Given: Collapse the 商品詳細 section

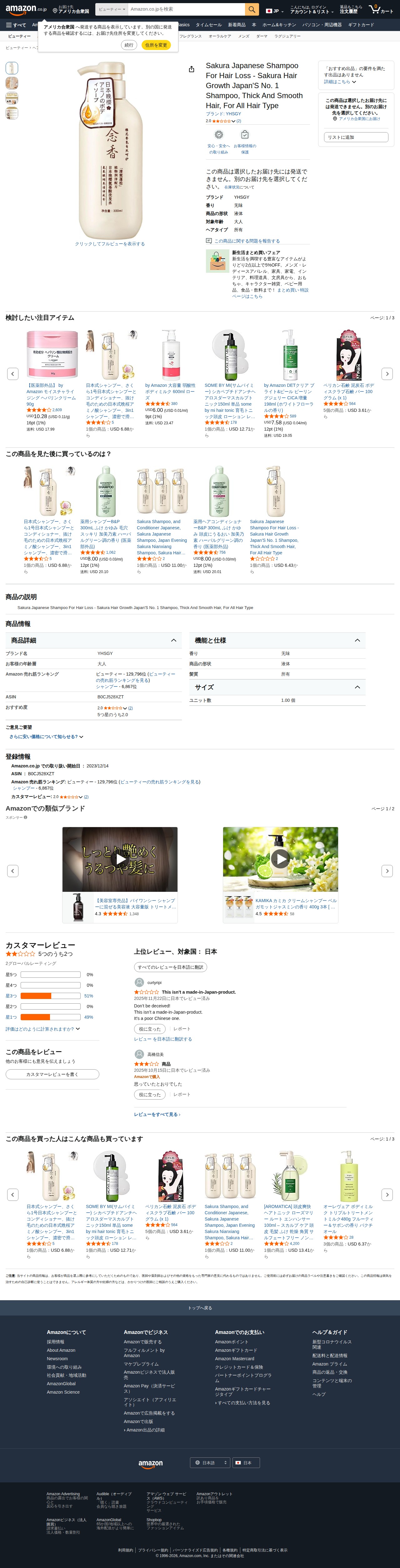Looking at the screenshot, I should [x=173, y=640].
